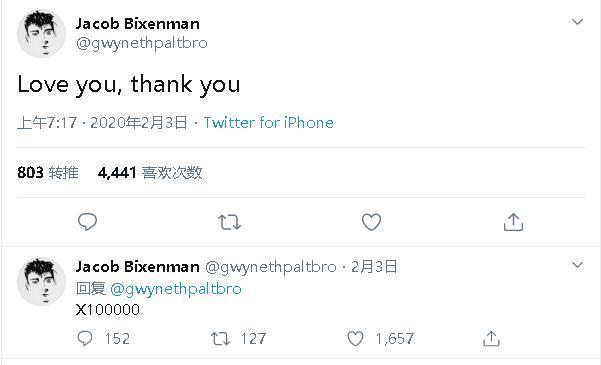This screenshot has width=601, height=365.
Task: Retweet the main tweet via its action-bar icon
Action: [229, 222]
